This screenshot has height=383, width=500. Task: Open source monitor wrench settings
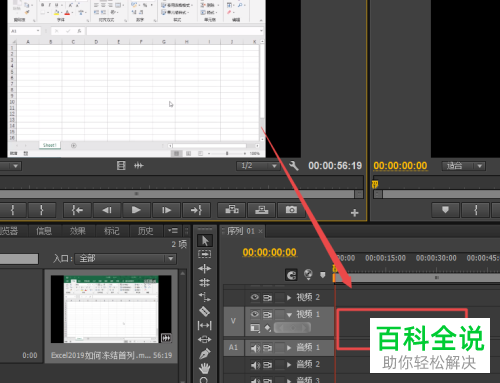pos(294,166)
